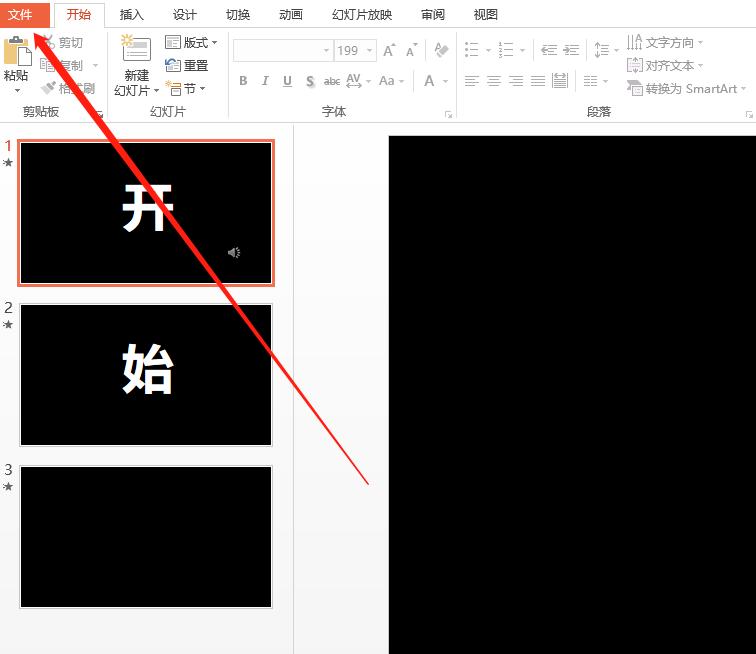The height and width of the screenshot is (654, 756).
Task: Click the decrease font size icon
Action: [411, 50]
